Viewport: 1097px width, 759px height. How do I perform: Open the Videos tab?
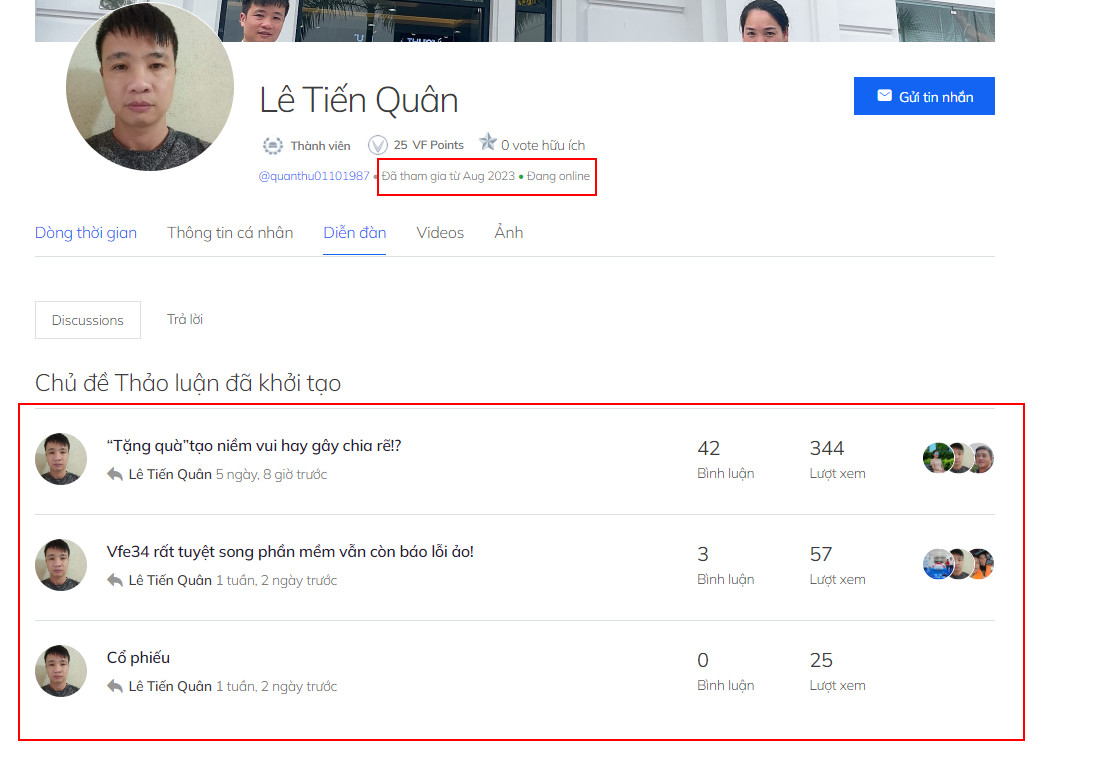[x=440, y=233]
